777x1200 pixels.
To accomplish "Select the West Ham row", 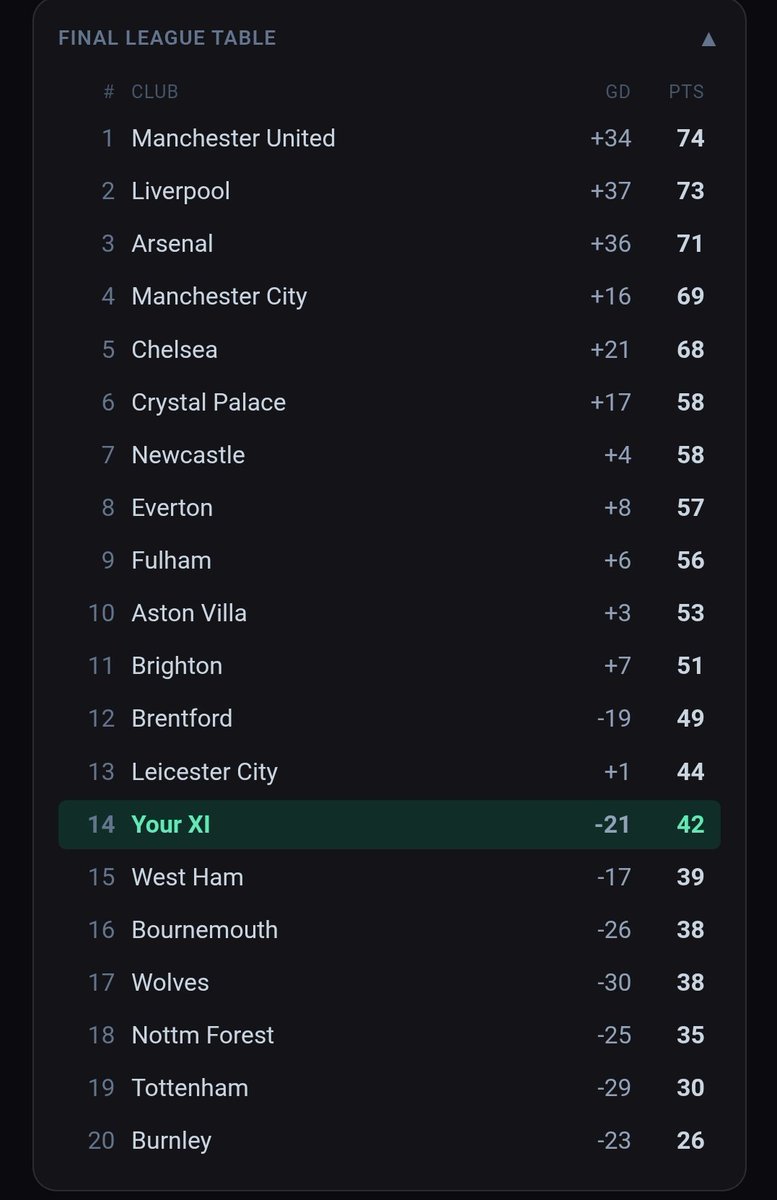I will 389,877.
